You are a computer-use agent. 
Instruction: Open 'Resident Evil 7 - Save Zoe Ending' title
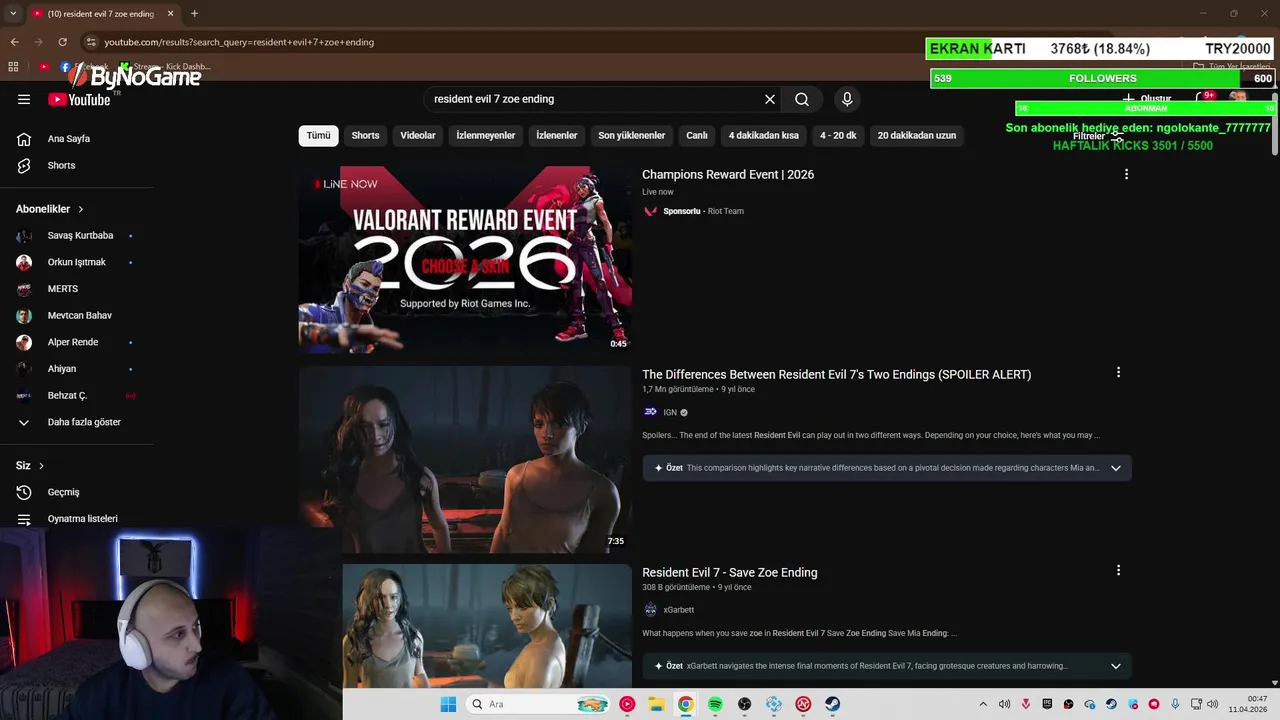730,572
